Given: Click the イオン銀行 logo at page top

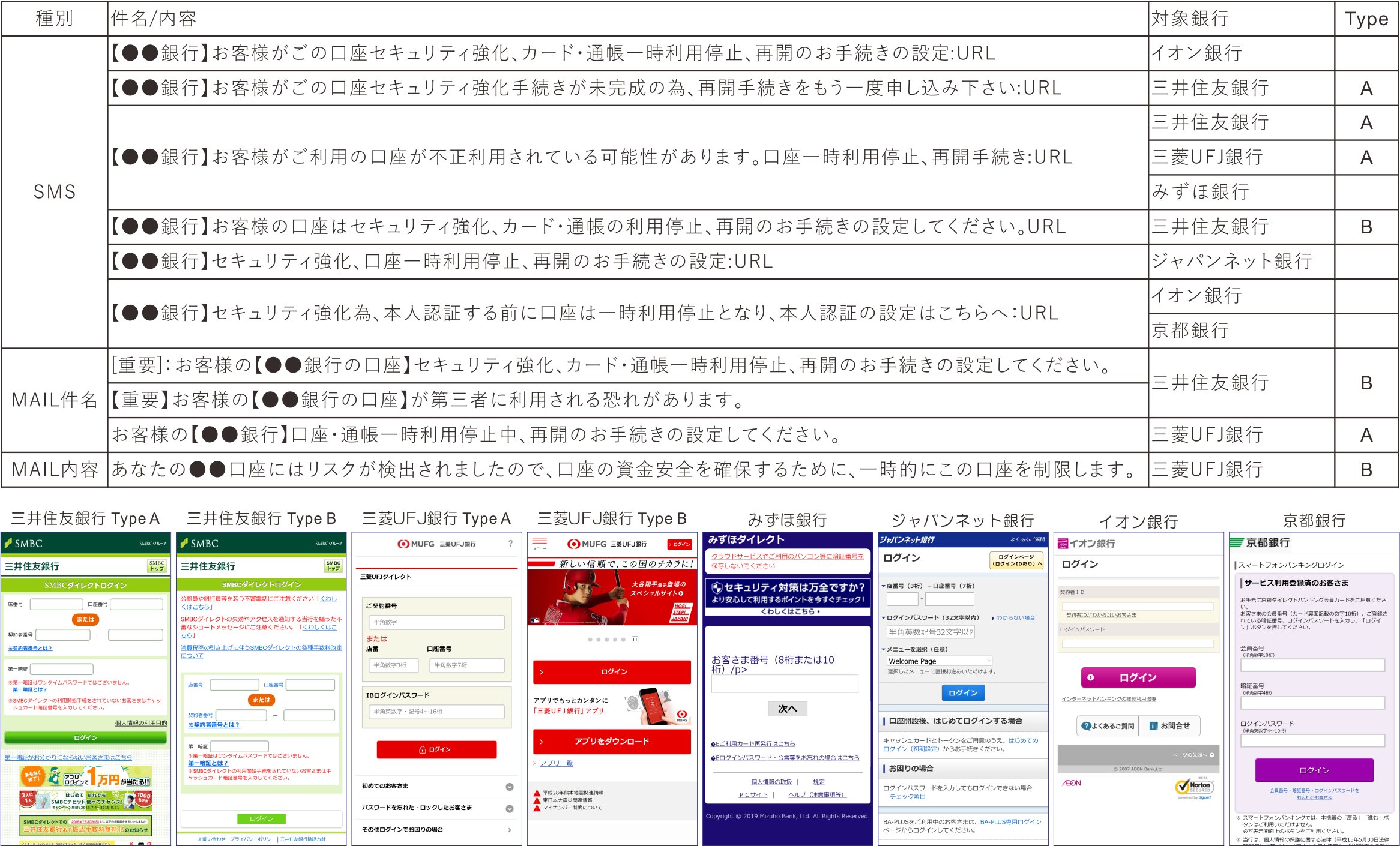Looking at the screenshot, I should pyautogui.click(x=1086, y=543).
